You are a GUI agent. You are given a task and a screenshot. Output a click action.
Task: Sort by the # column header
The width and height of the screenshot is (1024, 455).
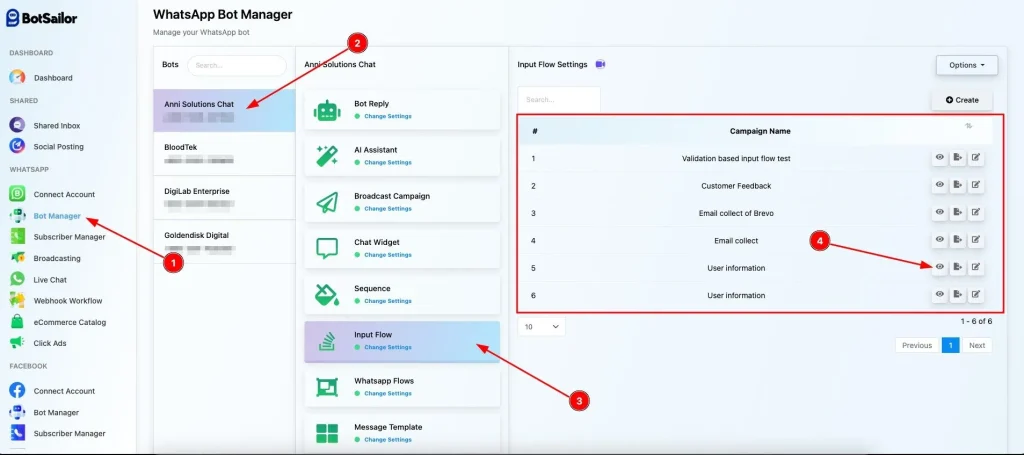click(x=534, y=131)
